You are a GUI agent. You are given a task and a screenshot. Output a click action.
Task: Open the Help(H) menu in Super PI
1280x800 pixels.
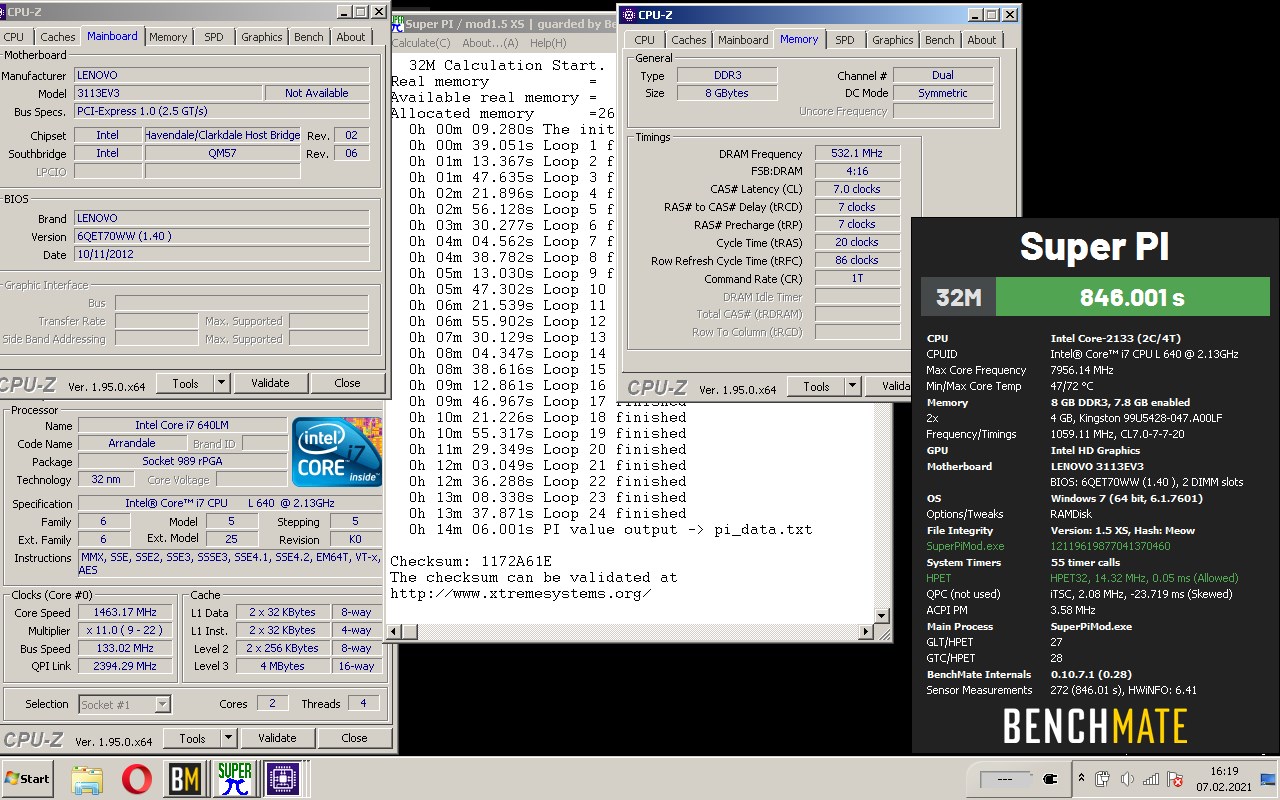548,43
